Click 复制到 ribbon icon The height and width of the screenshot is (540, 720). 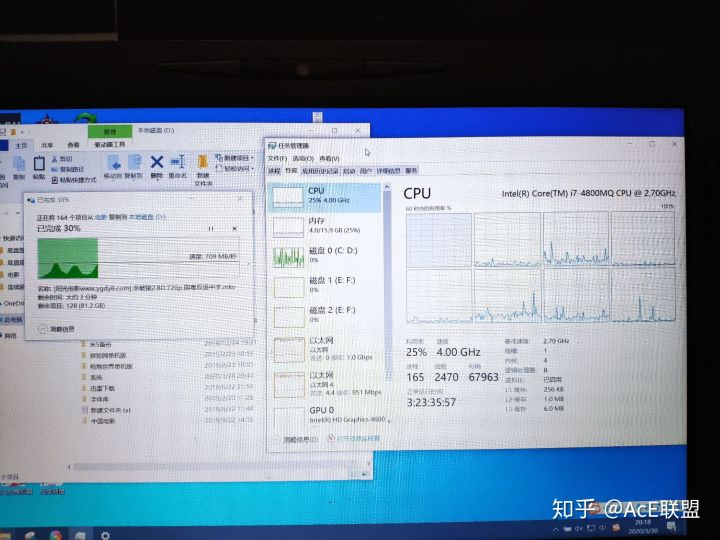[134, 167]
